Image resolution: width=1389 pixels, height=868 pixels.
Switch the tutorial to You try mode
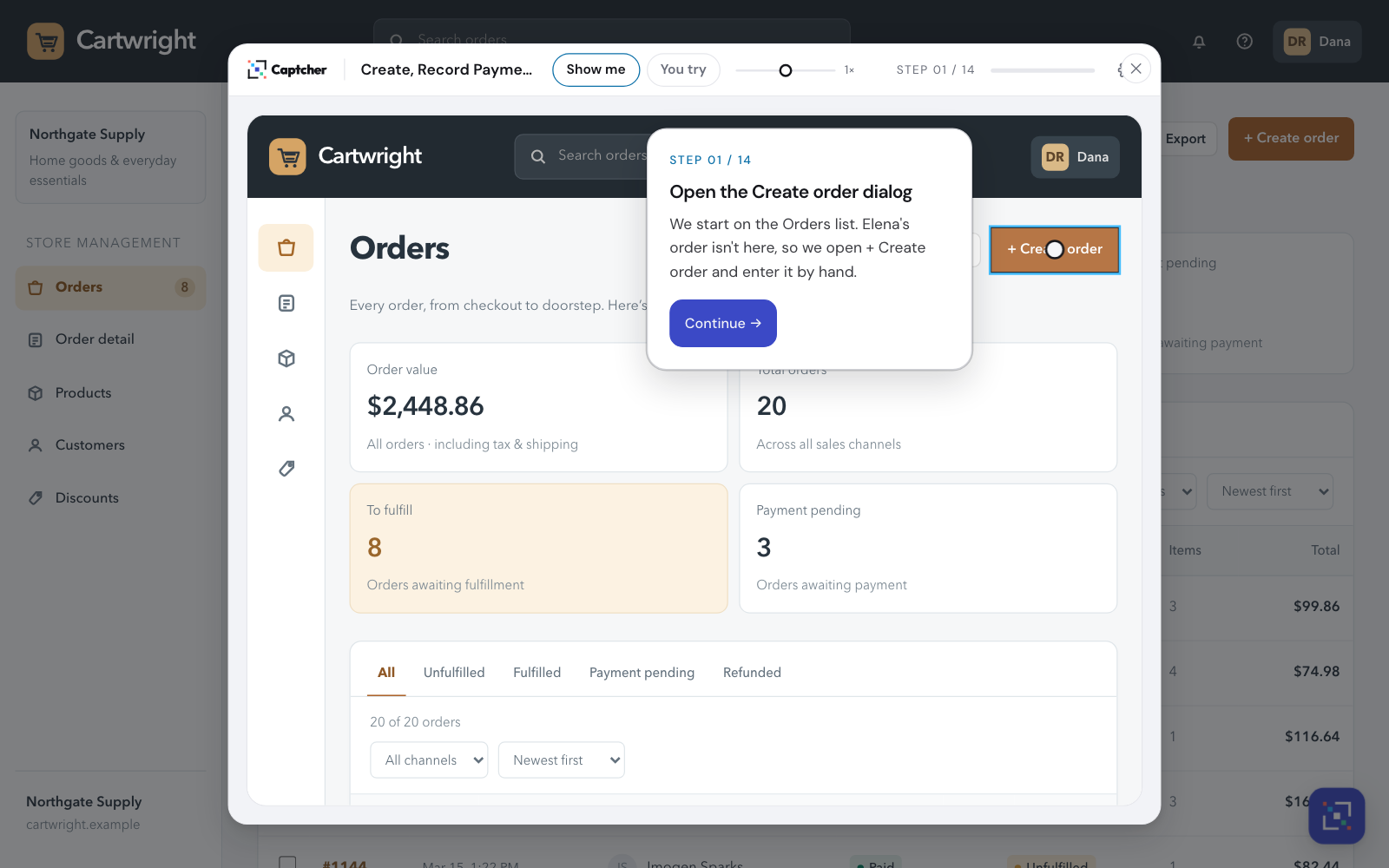pyautogui.click(x=683, y=69)
